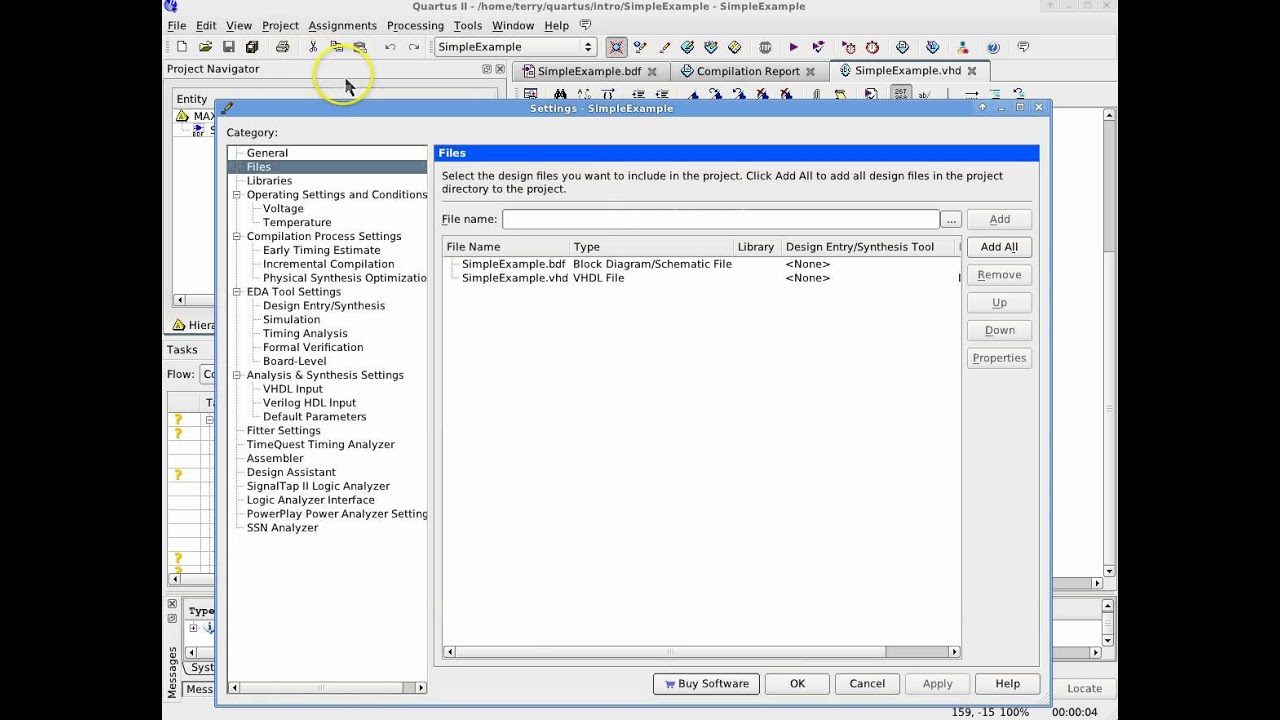1280x720 pixels.
Task: Click the Print toolbar icon
Action: [x=282, y=47]
